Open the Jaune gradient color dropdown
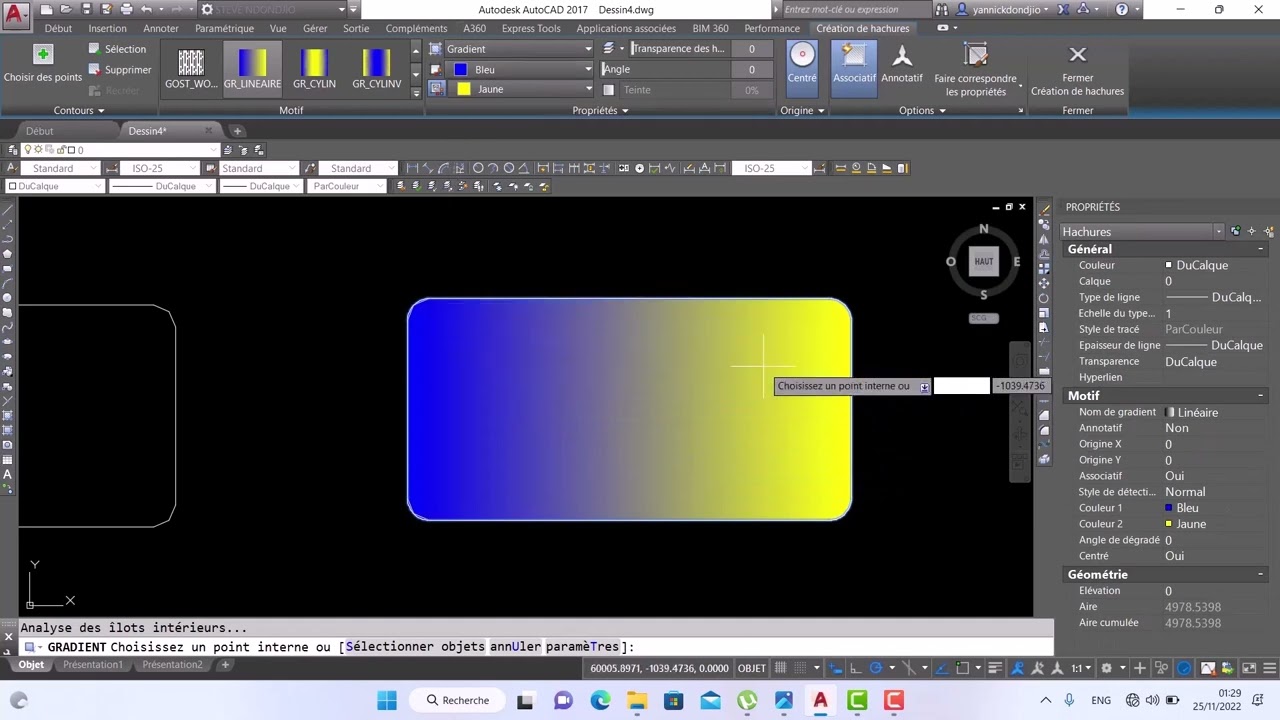 pyautogui.click(x=519, y=89)
